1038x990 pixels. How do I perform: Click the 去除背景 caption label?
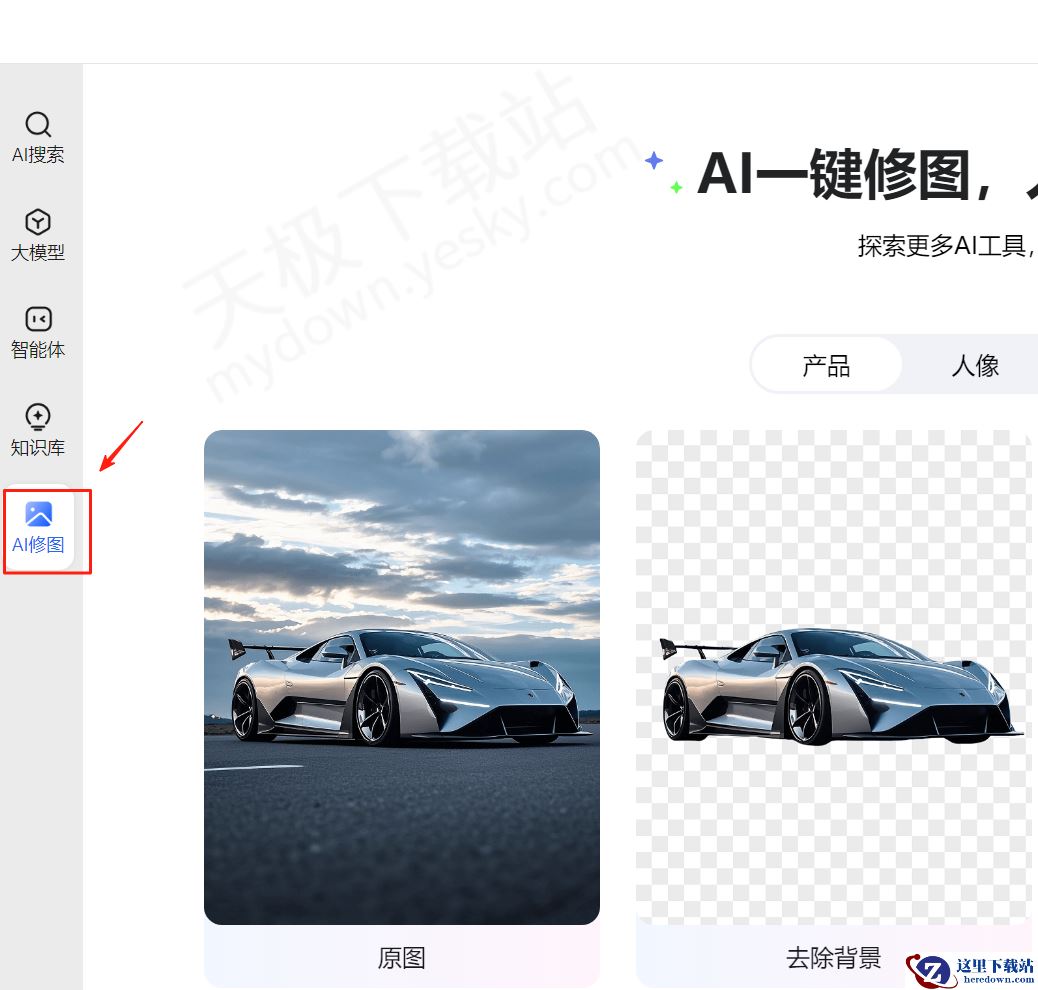pyautogui.click(x=833, y=957)
